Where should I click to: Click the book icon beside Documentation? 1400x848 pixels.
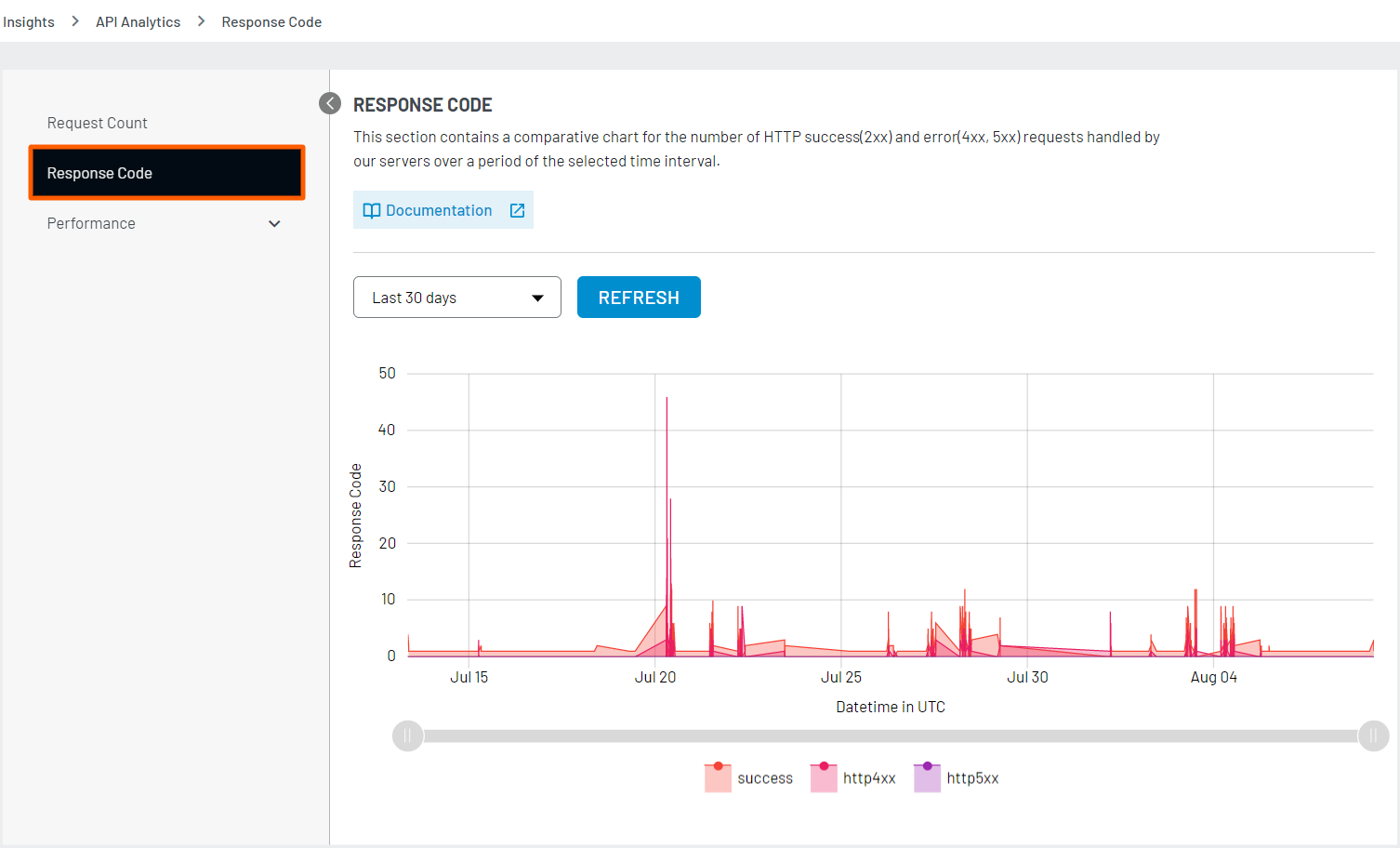[372, 211]
